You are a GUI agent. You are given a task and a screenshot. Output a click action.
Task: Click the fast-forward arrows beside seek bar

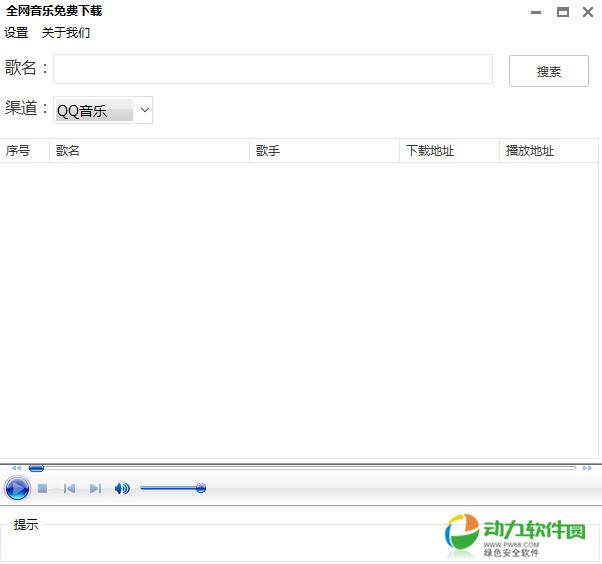tap(587, 468)
